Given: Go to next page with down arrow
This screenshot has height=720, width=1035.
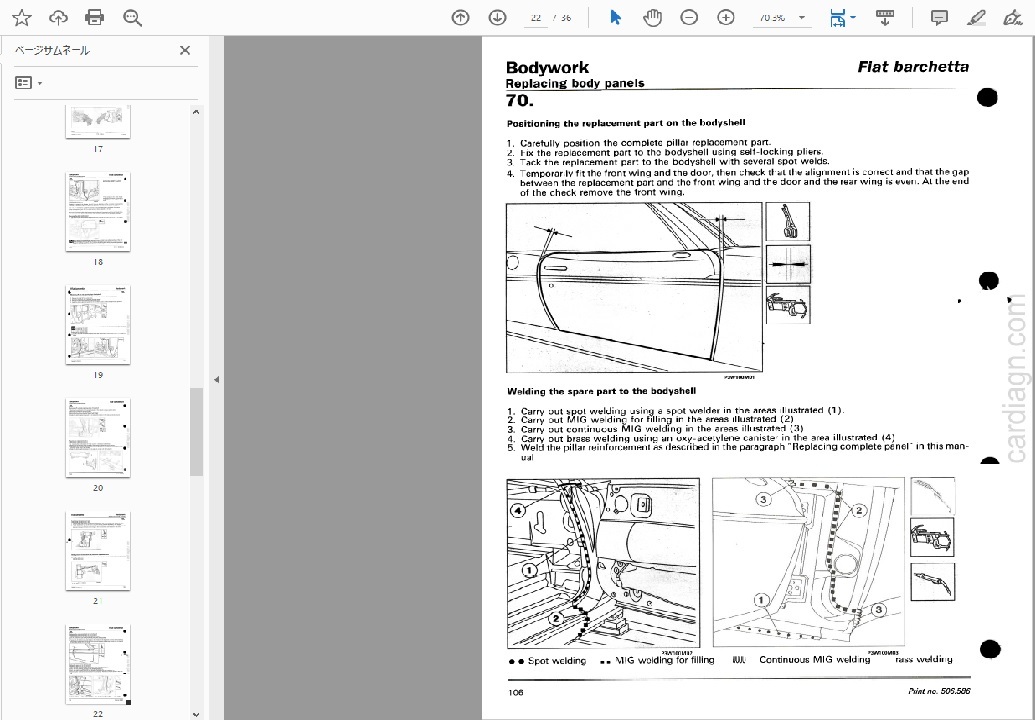Looking at the screenshot, I should coord(497,18).
